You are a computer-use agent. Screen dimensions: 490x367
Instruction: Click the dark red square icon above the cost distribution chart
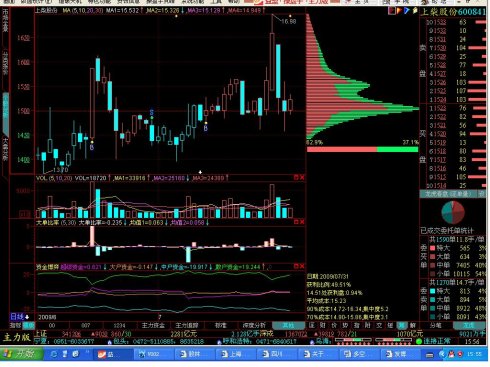tap(392, 11)
